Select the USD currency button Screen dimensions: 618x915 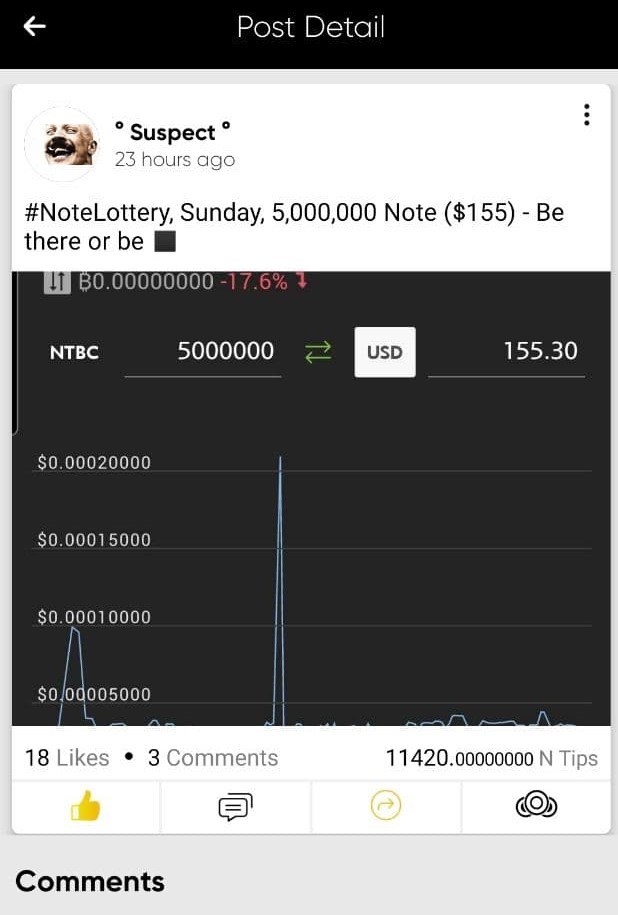point(385,352)
